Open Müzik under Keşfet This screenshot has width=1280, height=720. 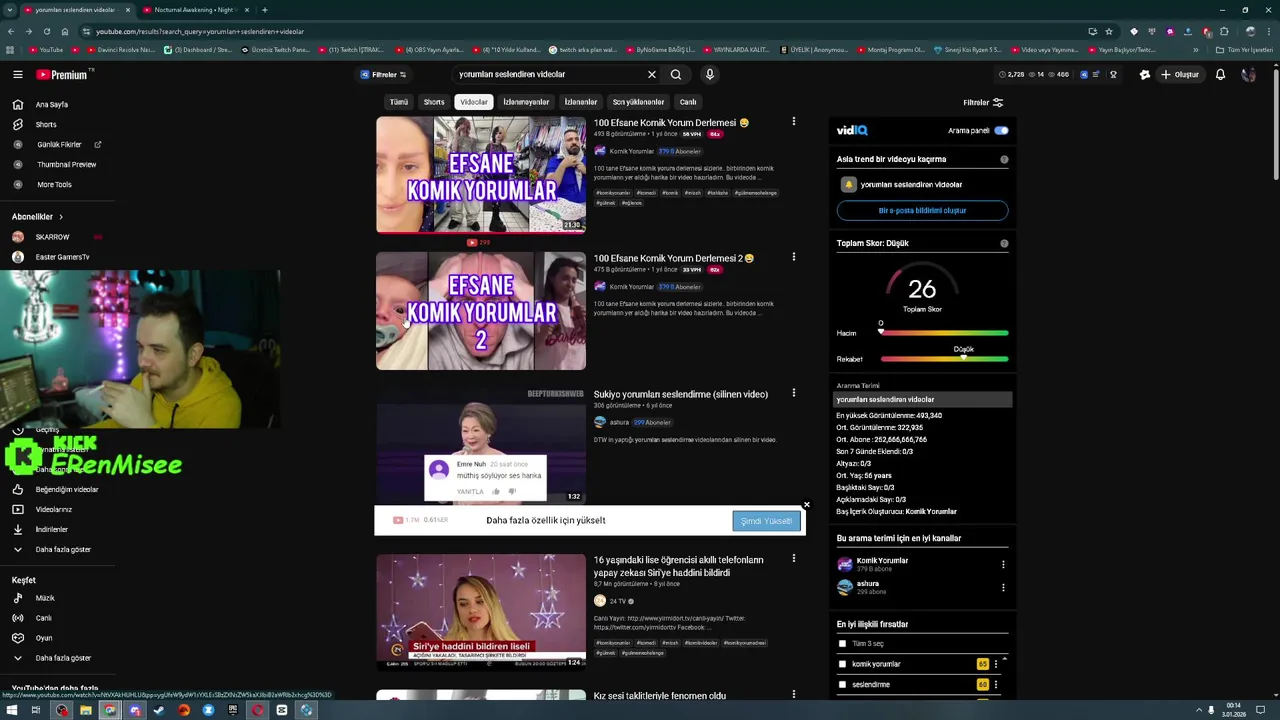45,598
